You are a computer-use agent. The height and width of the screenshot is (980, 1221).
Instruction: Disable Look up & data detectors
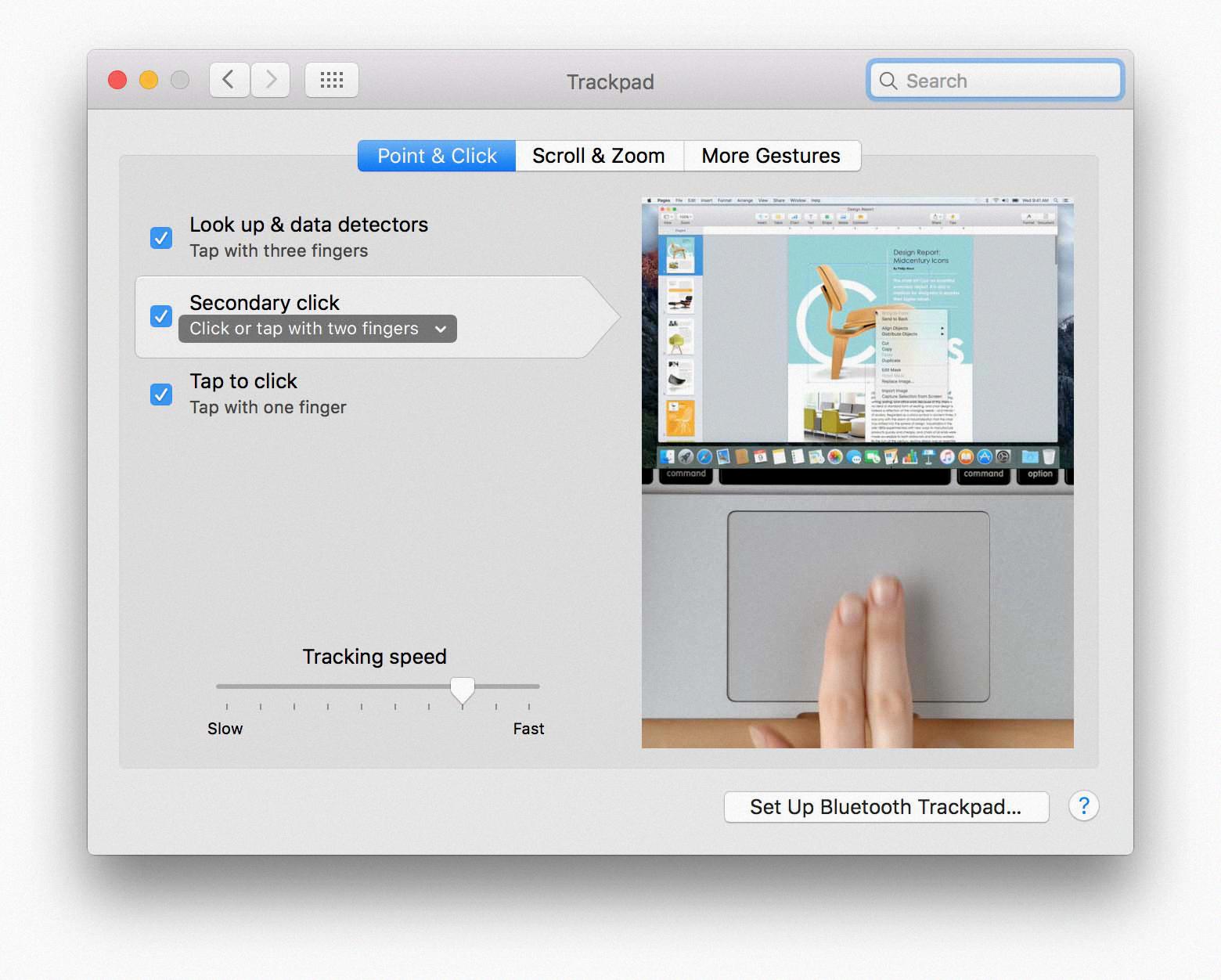160,237
